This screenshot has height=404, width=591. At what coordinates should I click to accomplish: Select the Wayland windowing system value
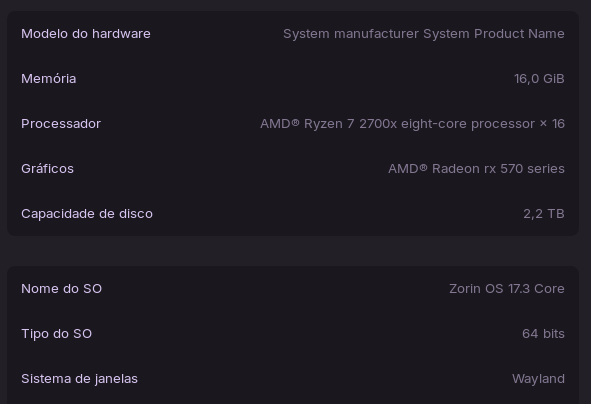tap(538, 378)
